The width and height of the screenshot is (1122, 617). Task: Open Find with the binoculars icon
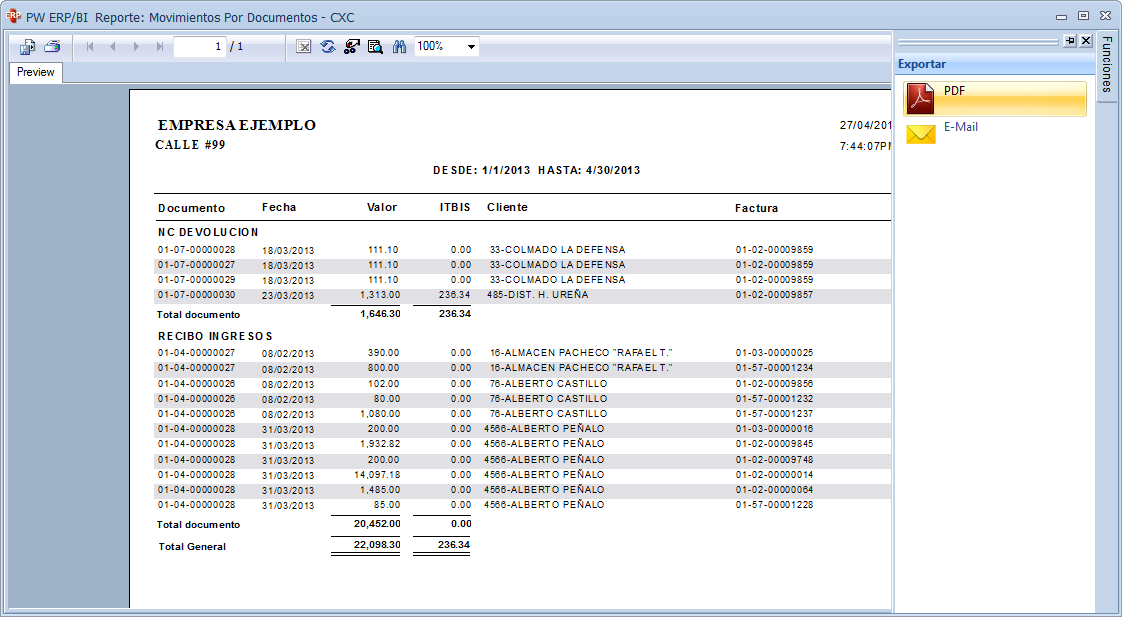pyautogui.click(x=399, y=47)
